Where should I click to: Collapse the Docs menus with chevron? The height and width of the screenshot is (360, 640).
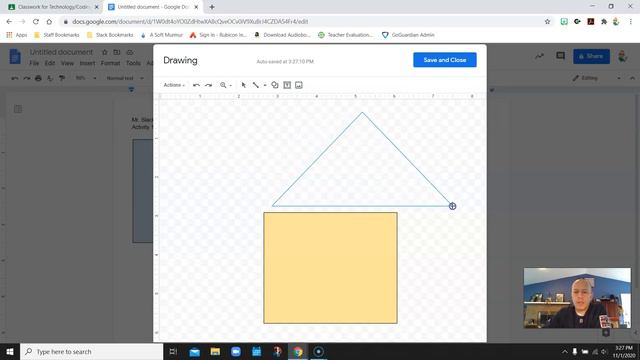tap(632, 78)
